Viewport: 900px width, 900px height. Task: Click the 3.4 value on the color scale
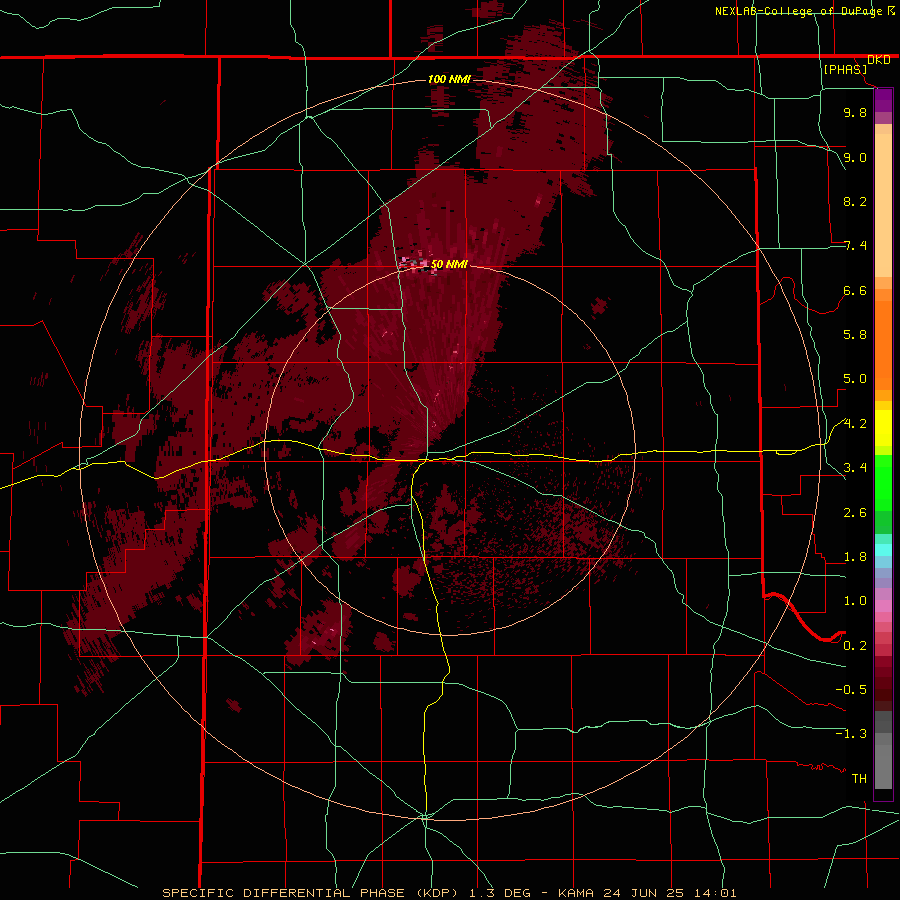pos(855,468)
